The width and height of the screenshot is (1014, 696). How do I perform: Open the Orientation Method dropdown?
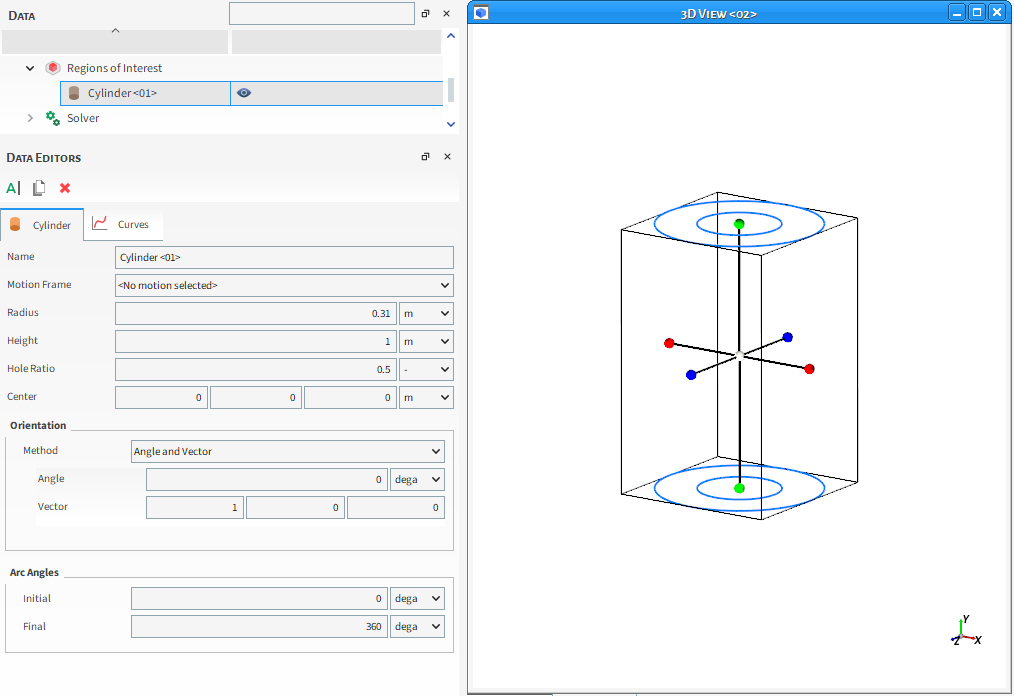(x=288, y=451)
